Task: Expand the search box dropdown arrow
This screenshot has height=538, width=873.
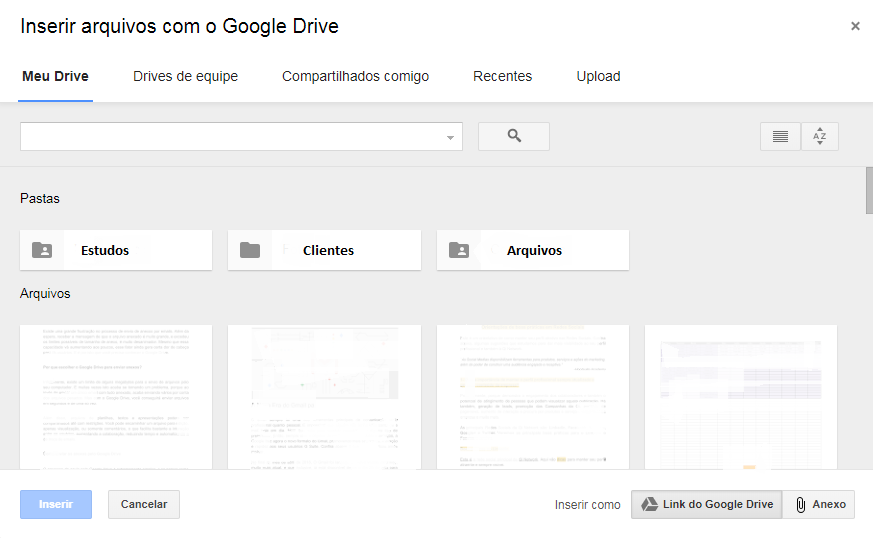Action: click(x=450, y=138)
